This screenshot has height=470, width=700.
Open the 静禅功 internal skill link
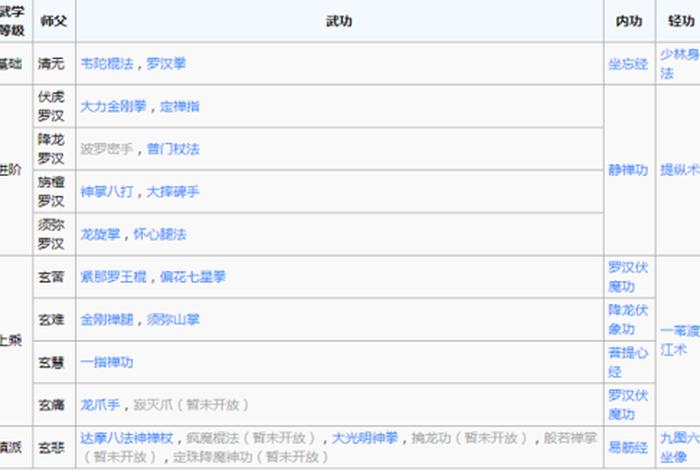click(x=628, y=170)
